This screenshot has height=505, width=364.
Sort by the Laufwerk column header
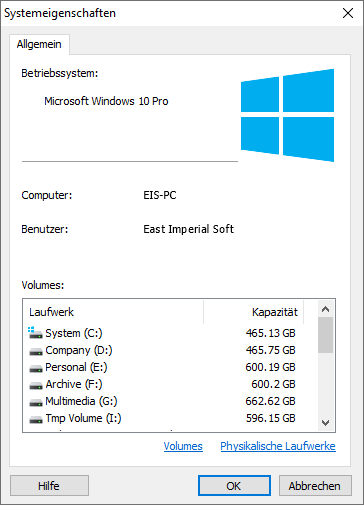(x=113, y=312)
